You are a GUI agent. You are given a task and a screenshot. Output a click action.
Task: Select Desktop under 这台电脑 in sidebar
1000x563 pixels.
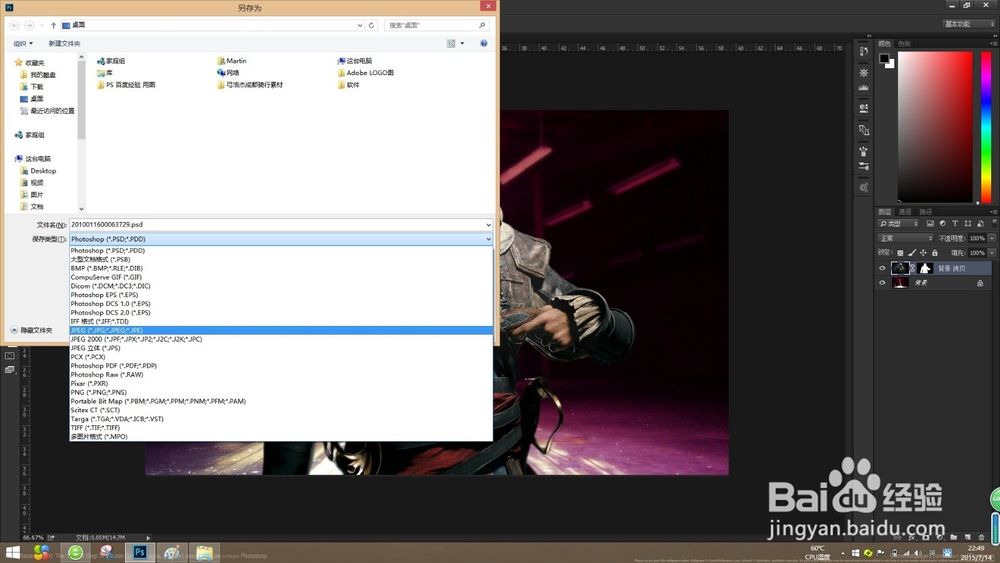[x=38, y=171]
